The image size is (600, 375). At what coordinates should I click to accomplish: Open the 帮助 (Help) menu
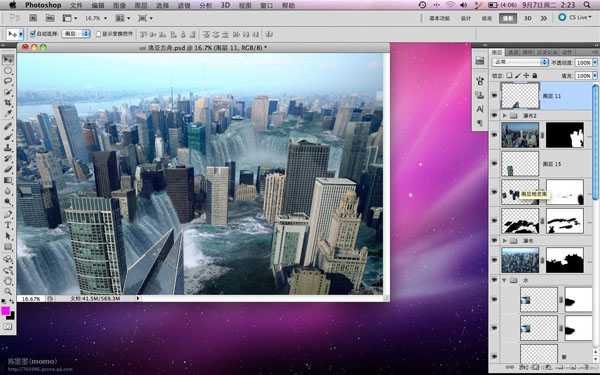click(x=288, y=5)
